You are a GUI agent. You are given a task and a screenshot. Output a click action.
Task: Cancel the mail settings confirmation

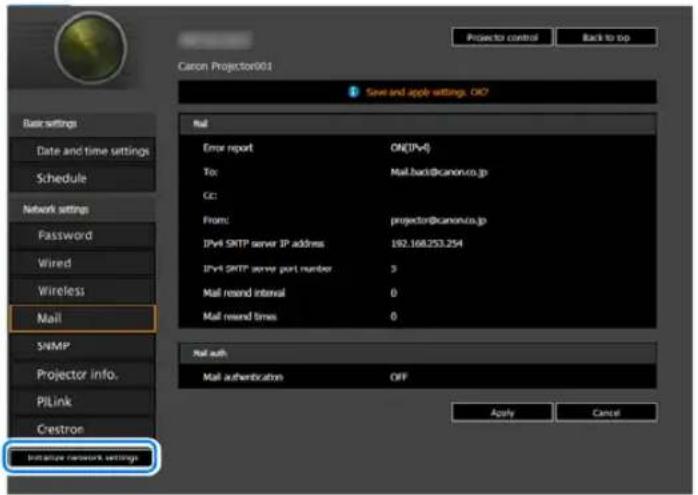tap(606, 413)
